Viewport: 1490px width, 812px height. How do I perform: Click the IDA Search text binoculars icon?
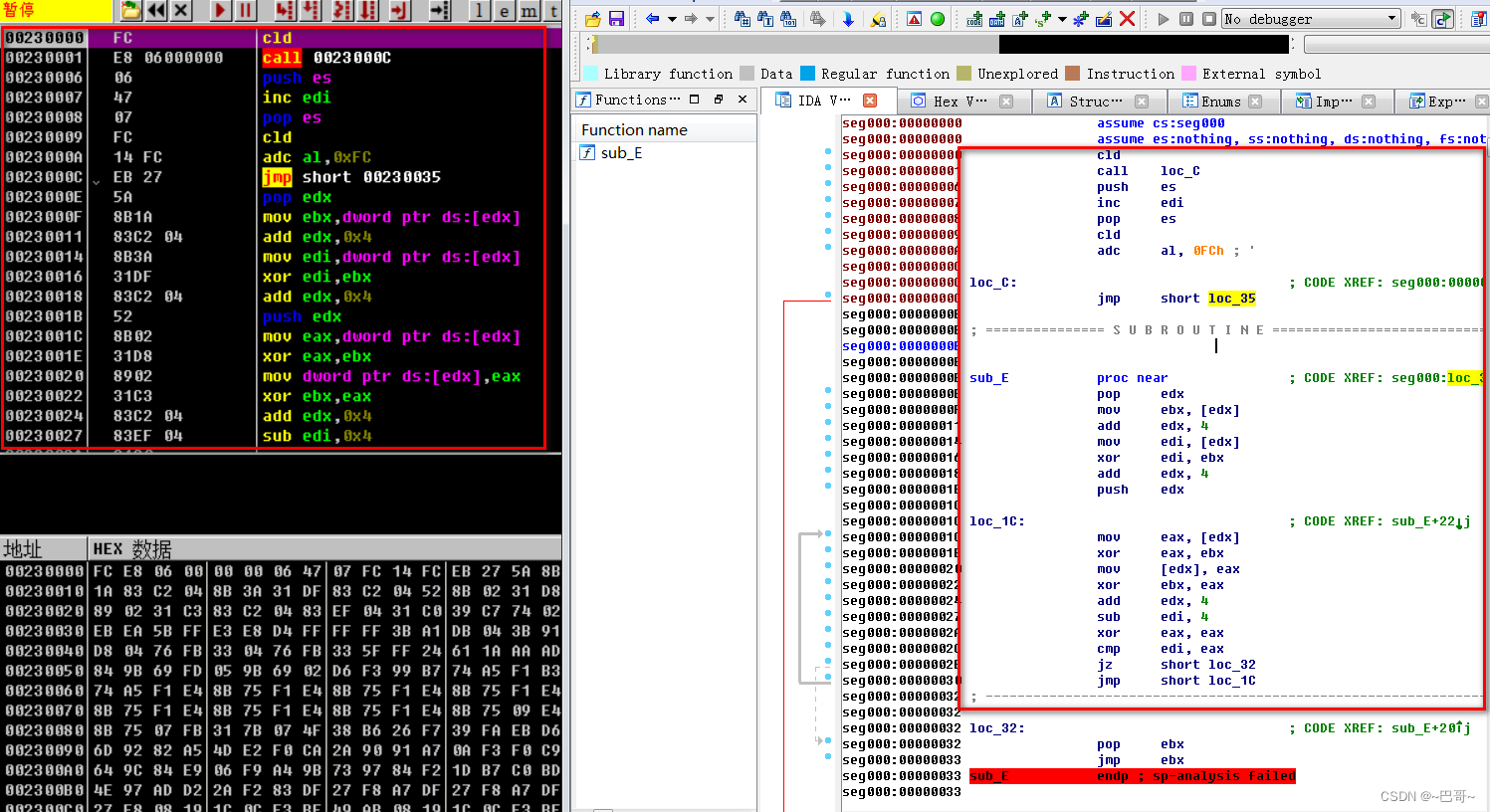pos(764,19)
